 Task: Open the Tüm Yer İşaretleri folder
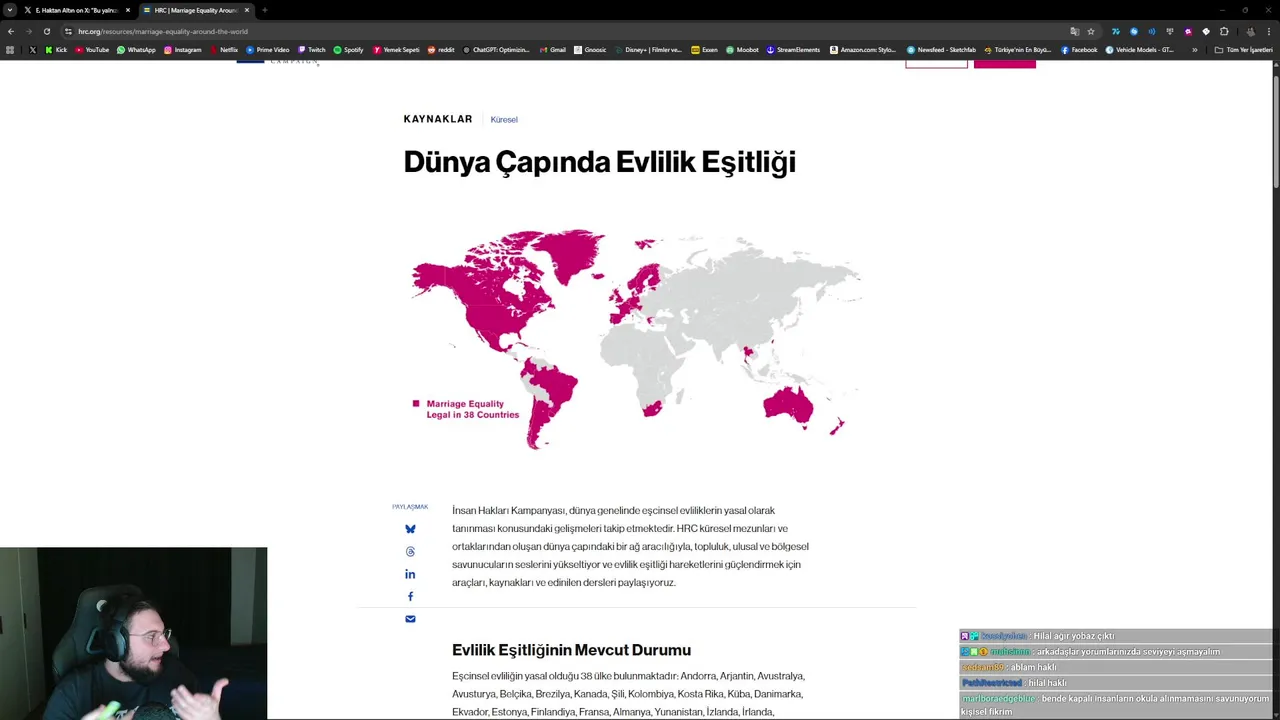coord(1243,50)
